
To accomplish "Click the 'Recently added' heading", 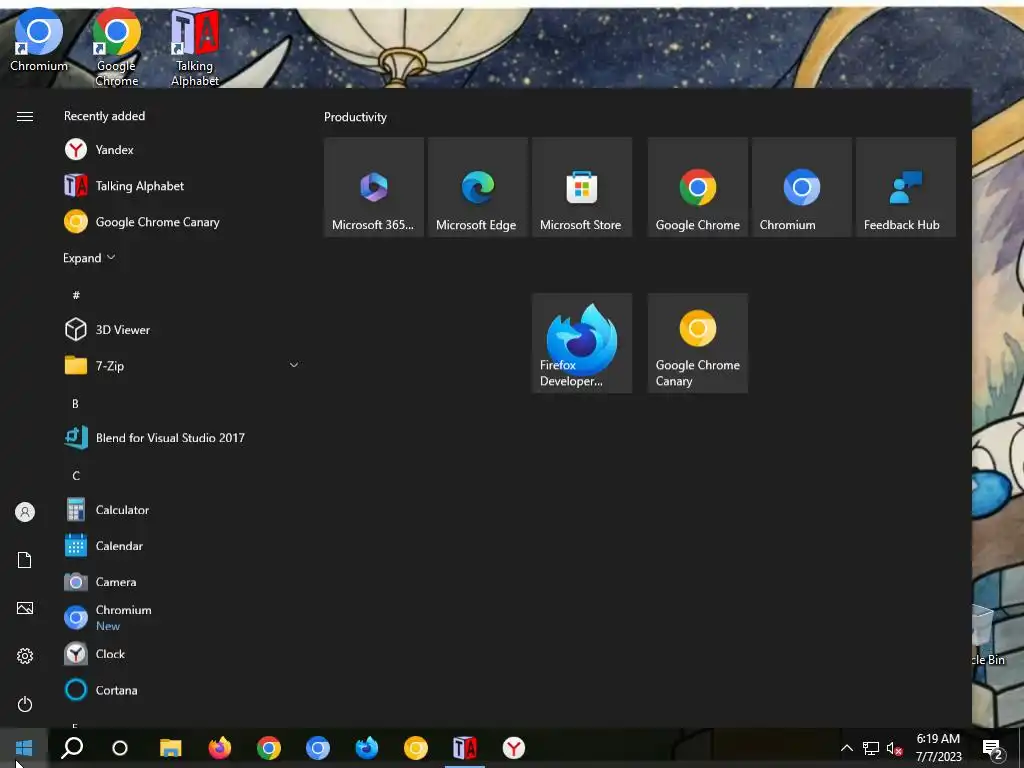I will (104, 116).
